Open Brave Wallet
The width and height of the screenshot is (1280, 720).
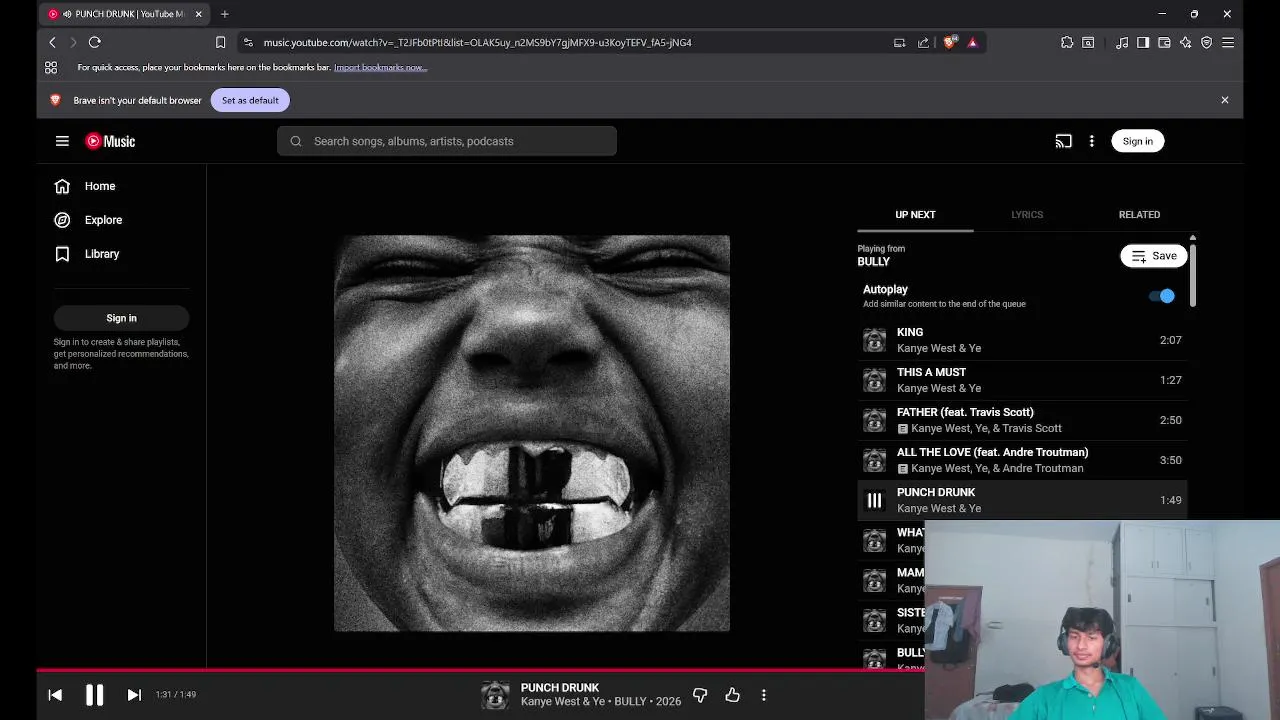pyautogui.click(x=1164, y=42)
